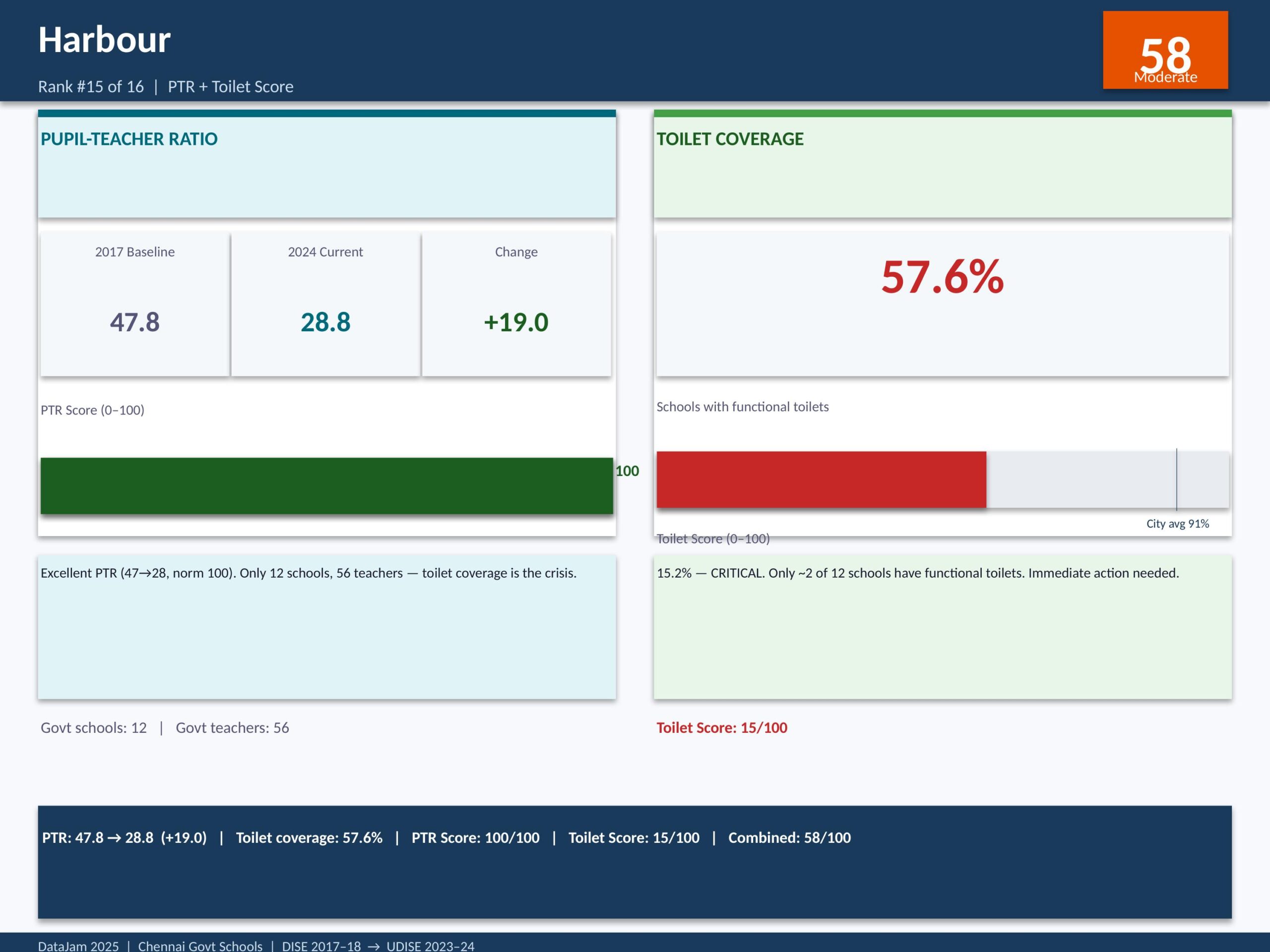Select the 2024 Current 28.8 card
Screen dimensions: 1270x952
325,304
